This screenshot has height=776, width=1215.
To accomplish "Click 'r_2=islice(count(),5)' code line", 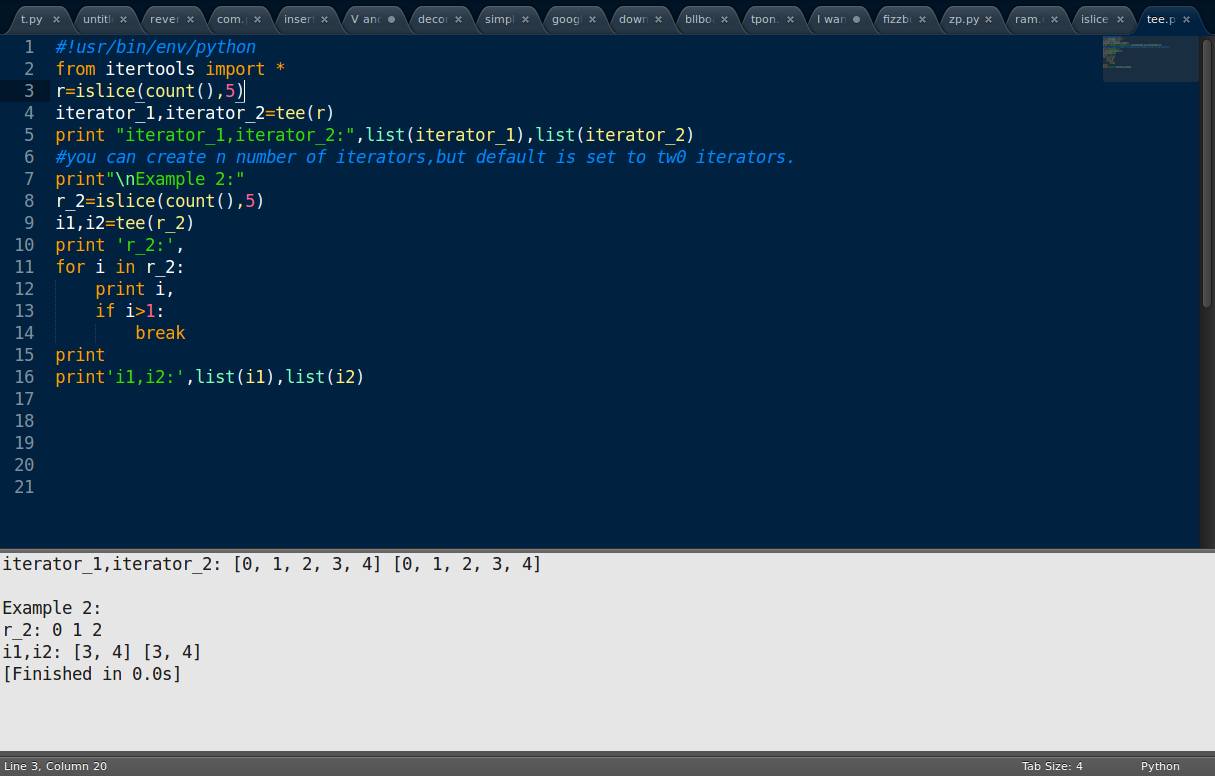I will pyautogui.click(x=160, y=201).
